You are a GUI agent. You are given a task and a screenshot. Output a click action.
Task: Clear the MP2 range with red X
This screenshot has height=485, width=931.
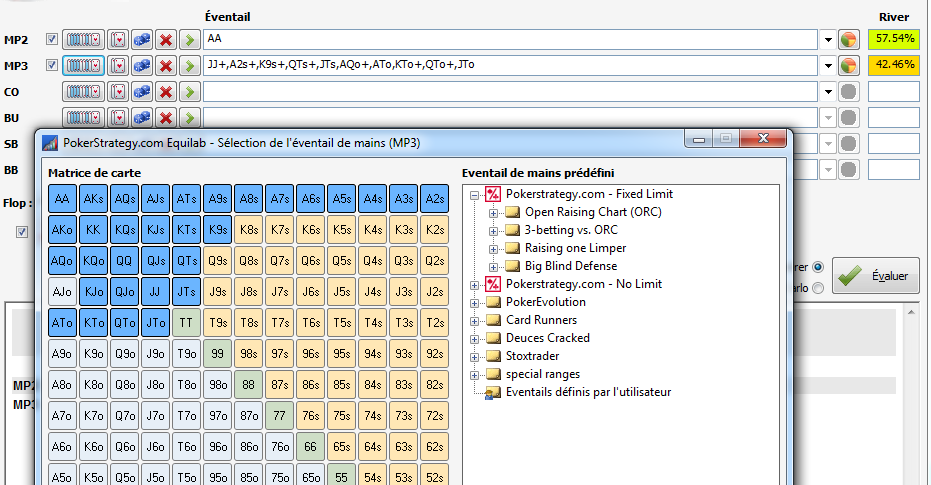pos(166,40)
